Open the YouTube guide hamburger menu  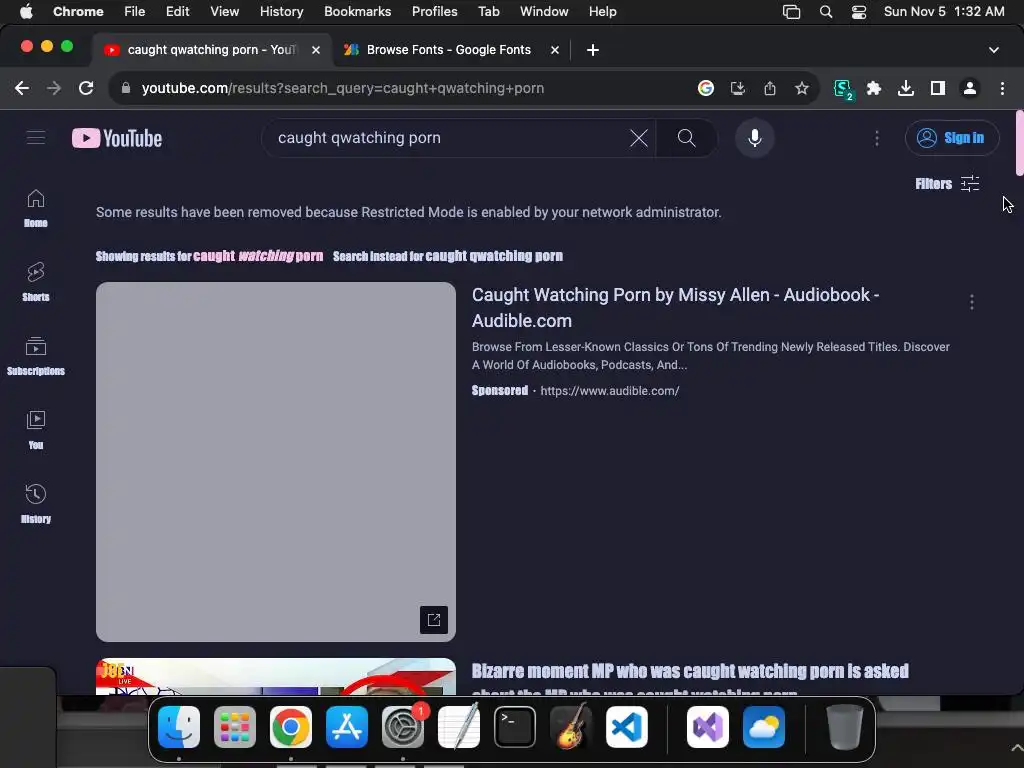pos(36,138)
